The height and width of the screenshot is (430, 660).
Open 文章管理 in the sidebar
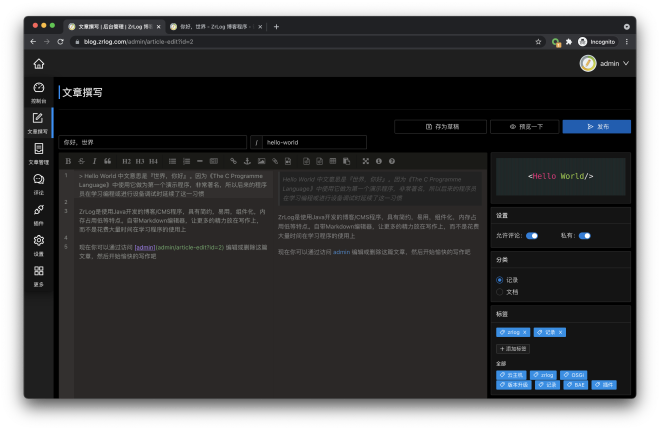(39, 154)
